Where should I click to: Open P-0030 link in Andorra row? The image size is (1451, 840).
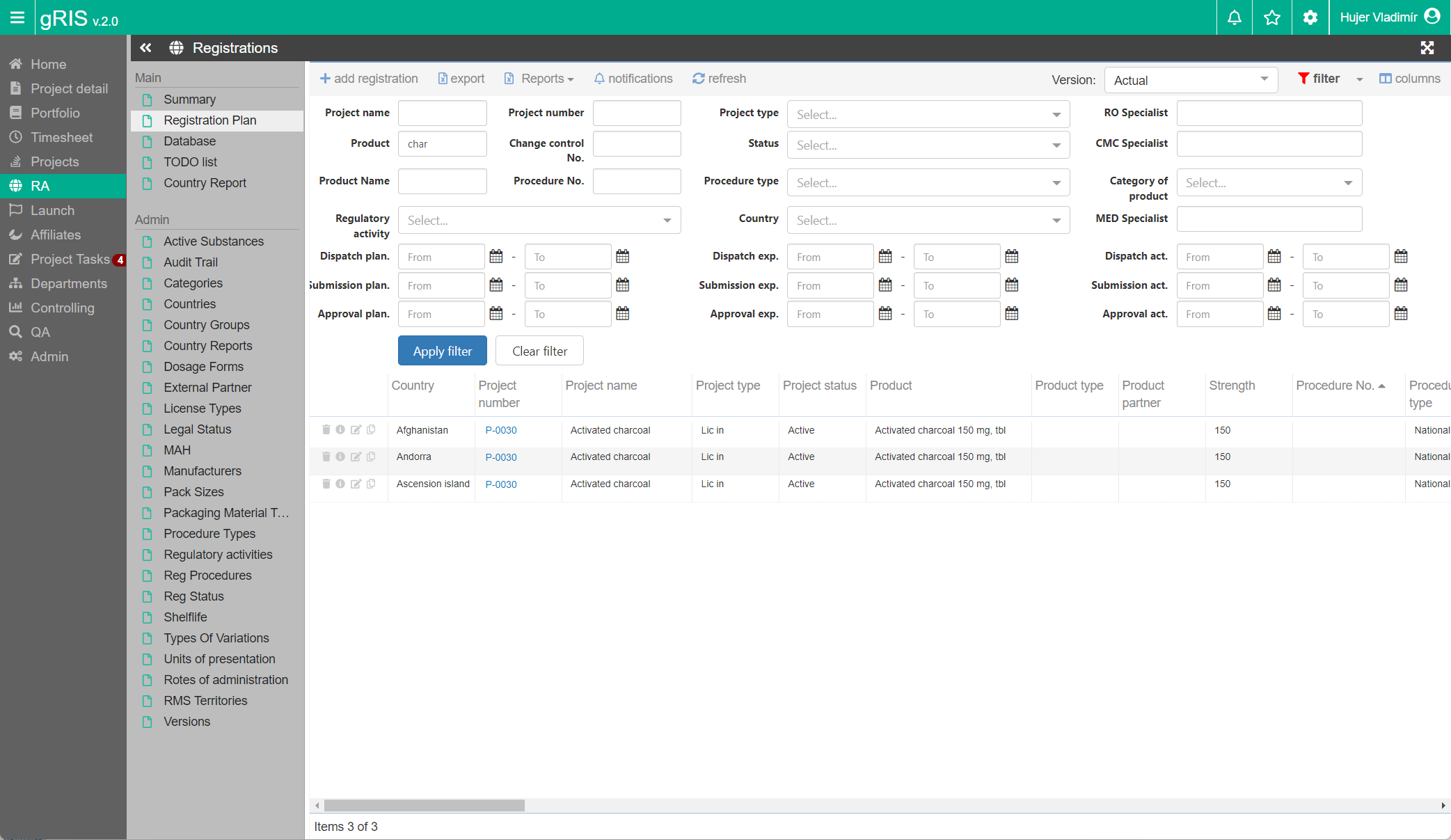pyautogui.click(x=501, y=457)
